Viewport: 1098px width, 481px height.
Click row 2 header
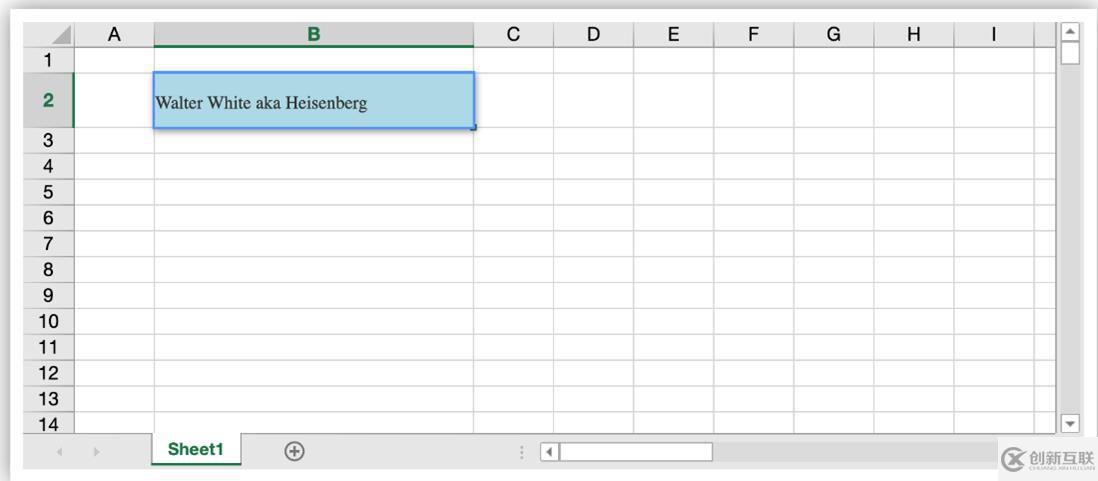tap(48, 101)
